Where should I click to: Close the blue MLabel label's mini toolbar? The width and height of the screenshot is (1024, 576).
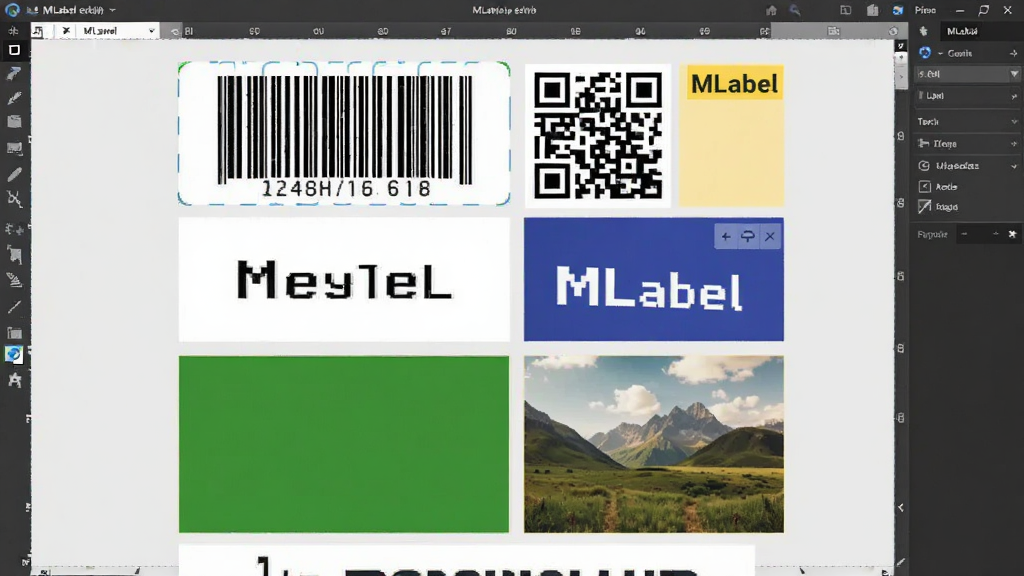(x=770, y=236)
